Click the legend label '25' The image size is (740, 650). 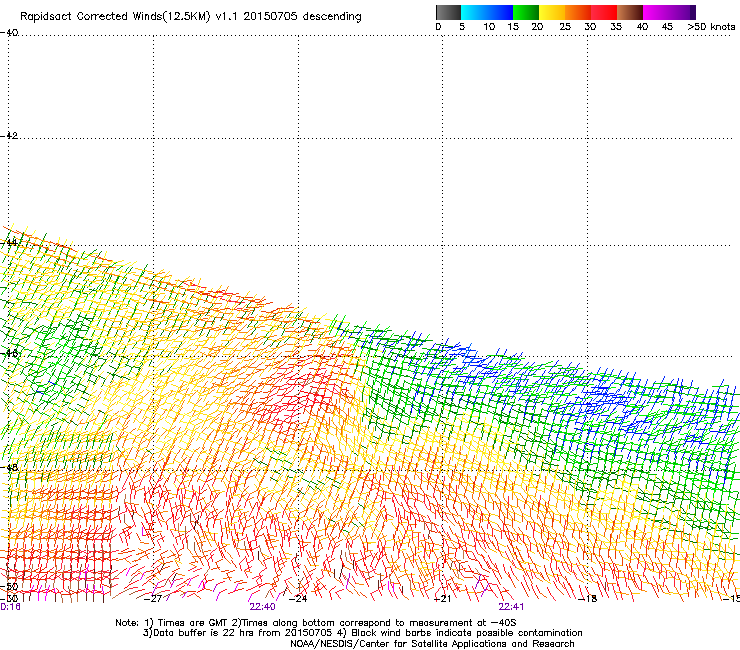[565, 27]
